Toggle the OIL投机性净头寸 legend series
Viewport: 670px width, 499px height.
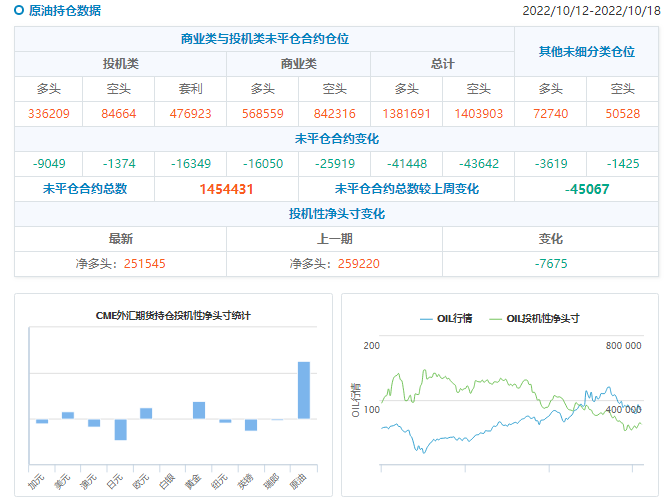click(x=538, y=318)
